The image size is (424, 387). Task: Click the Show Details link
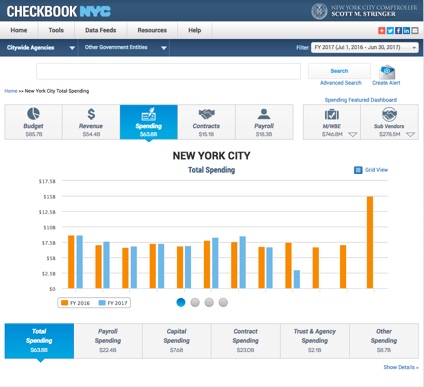click(401, 367)
